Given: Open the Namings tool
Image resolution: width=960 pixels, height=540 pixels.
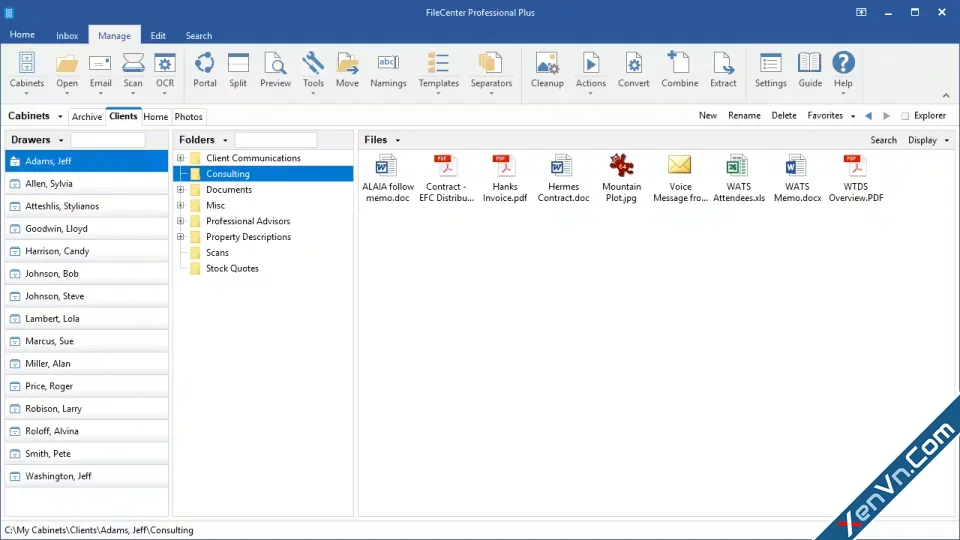Looking at the screenshot, I should coord(388,70).
